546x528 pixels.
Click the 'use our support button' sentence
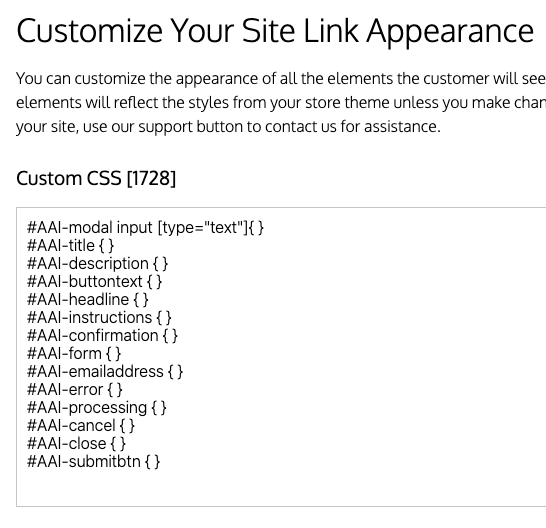(x=228, y=127)
